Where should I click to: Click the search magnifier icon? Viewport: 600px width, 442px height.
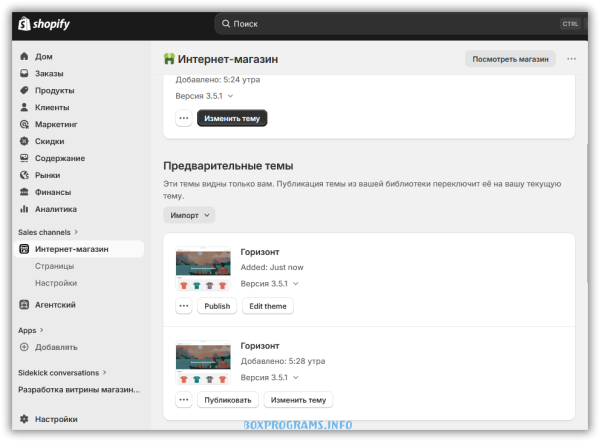[226, 24]
